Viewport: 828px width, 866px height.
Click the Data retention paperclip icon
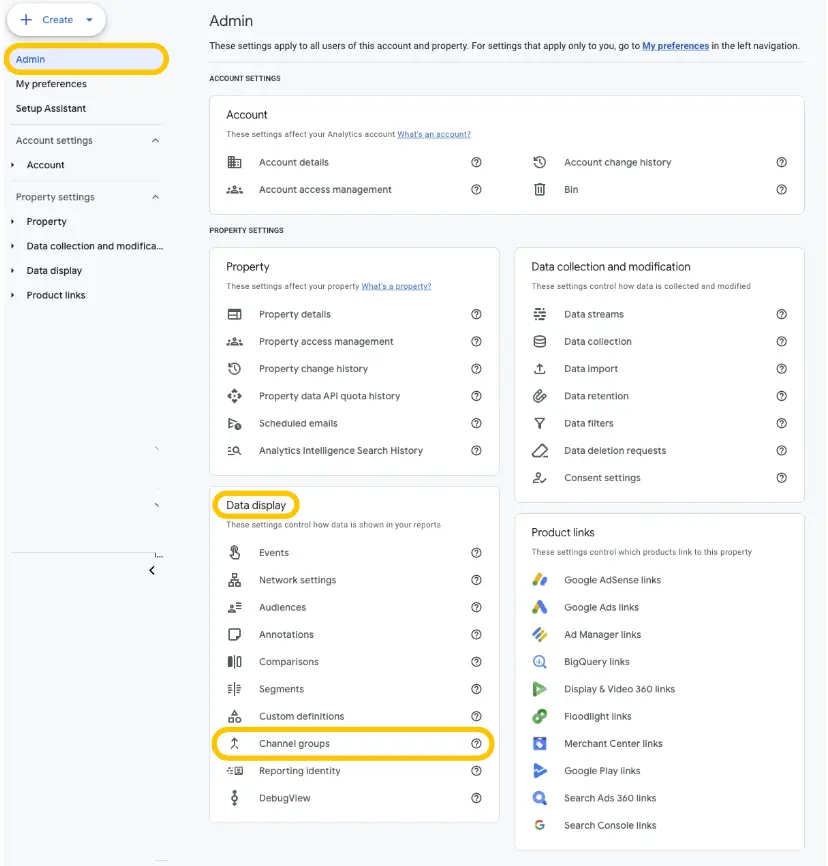click(539, 396)
